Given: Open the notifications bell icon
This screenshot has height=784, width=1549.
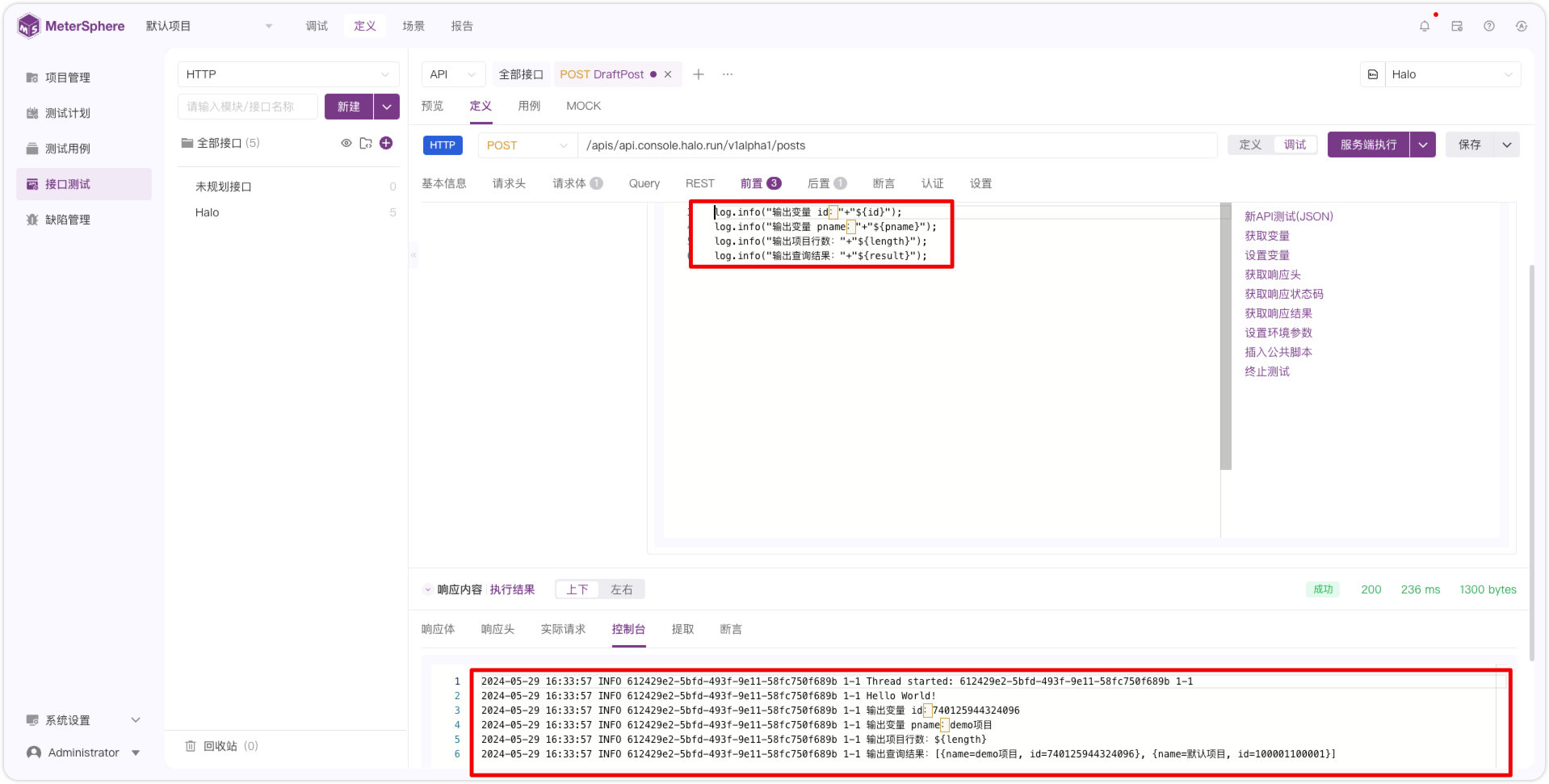Looking at the screenshot, I should tap(1425, 26).
